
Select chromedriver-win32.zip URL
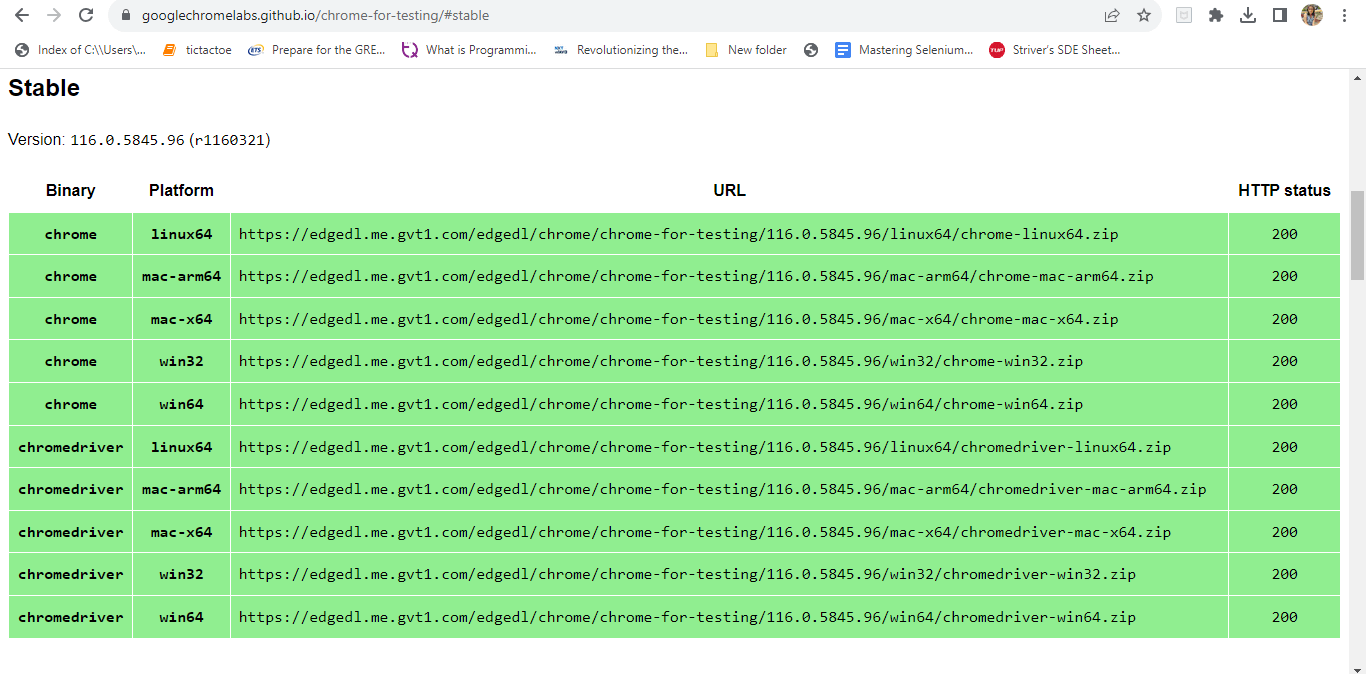[687, 574]
